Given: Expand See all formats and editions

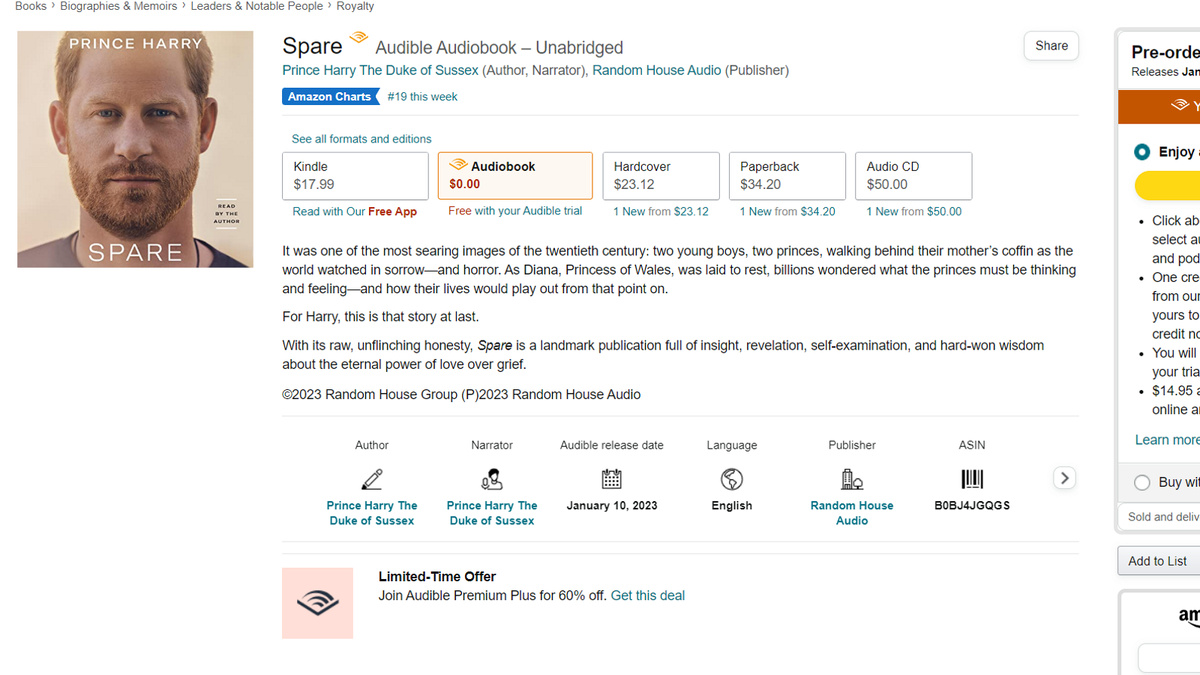Looking at the screenshot, I should click(x=361, y=139).
